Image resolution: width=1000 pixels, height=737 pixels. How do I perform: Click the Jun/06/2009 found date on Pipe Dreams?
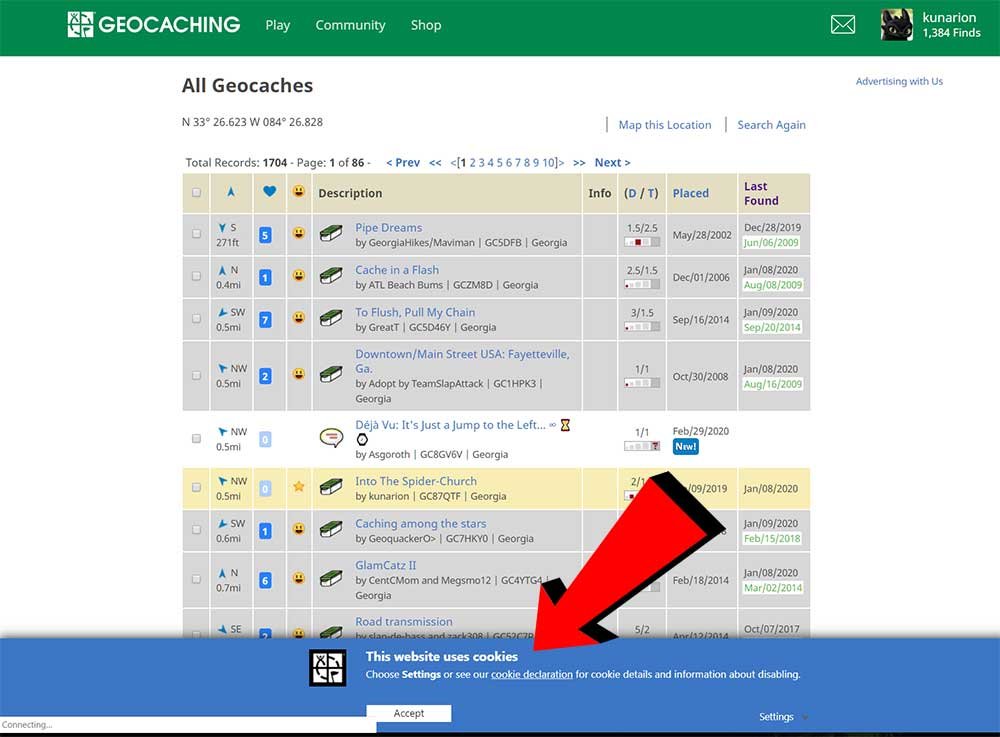(771, 242)
